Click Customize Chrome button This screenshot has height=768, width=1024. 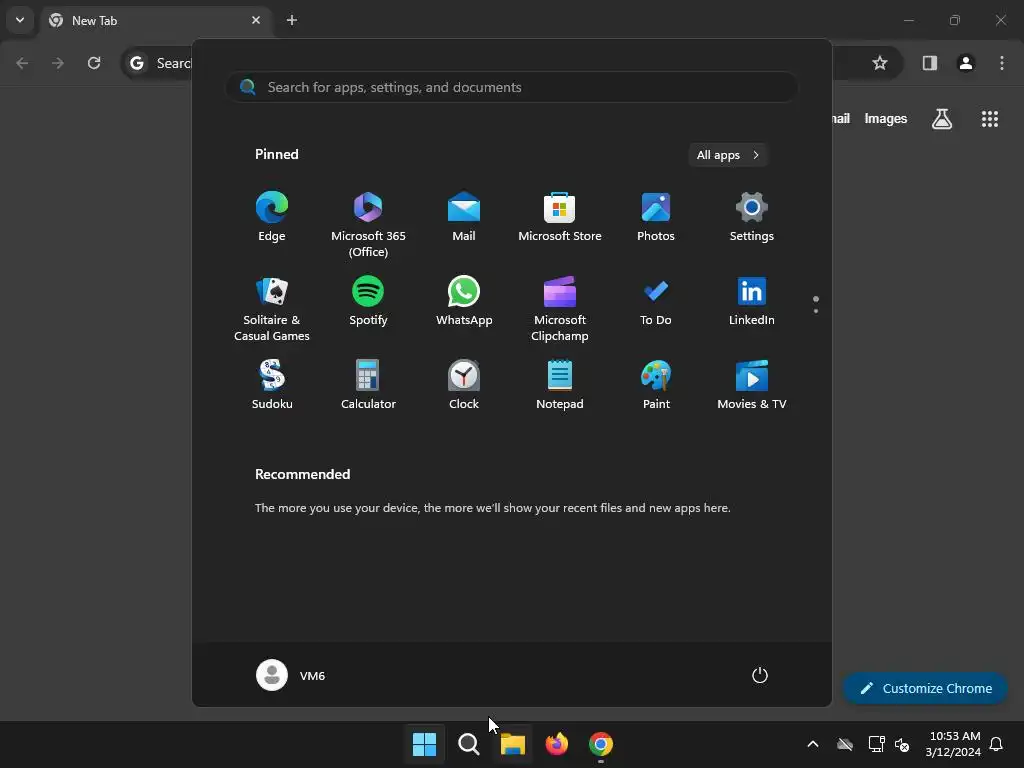[925, 688]
